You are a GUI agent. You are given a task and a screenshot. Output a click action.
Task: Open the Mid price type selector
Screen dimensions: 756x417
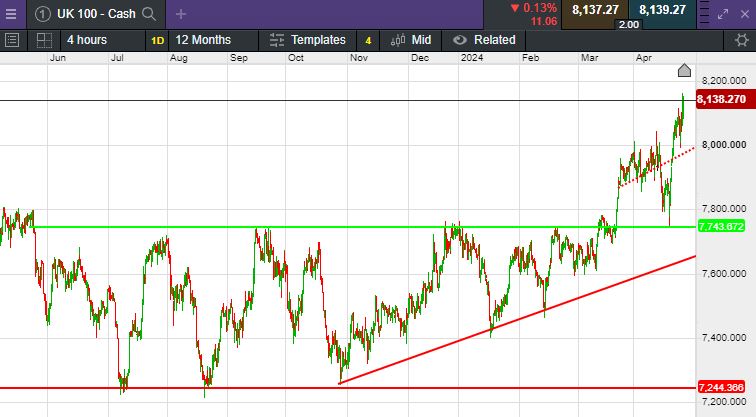(411, 40)
